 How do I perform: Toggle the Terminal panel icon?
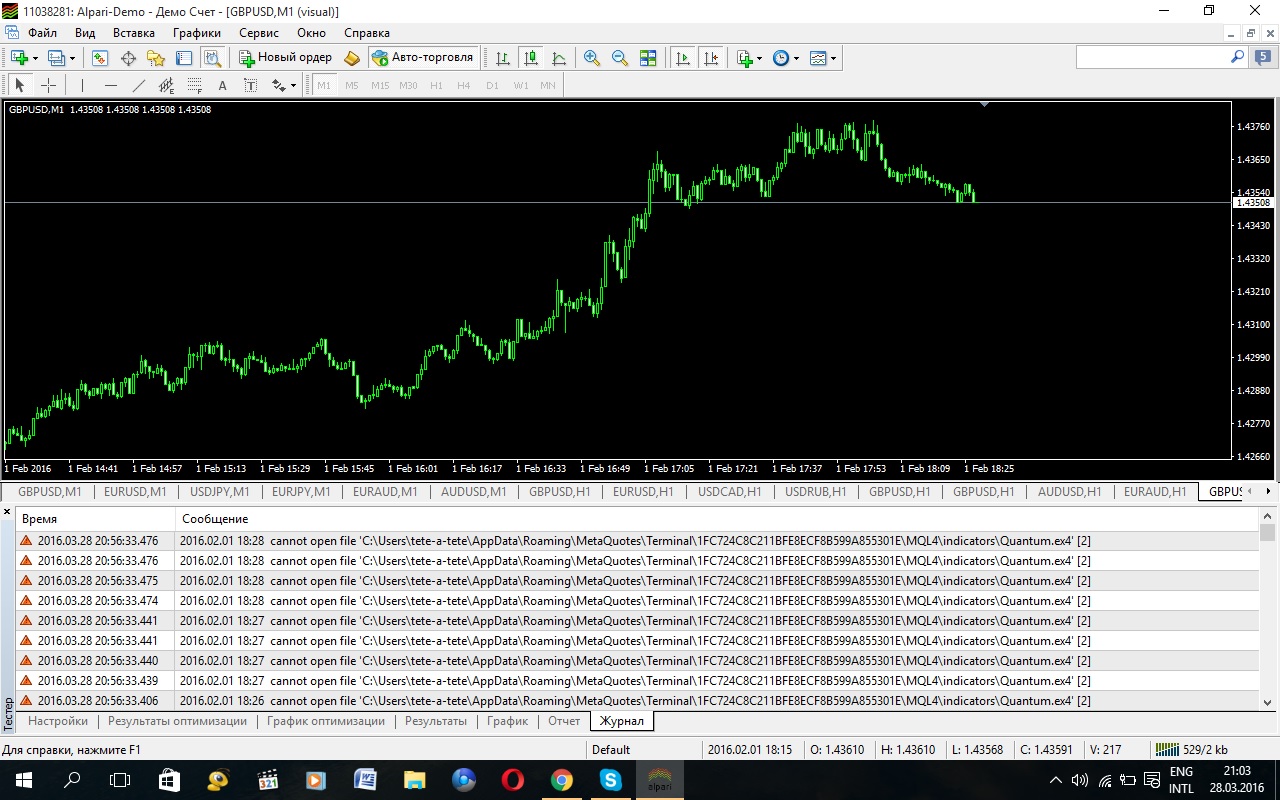pos(184,58)
